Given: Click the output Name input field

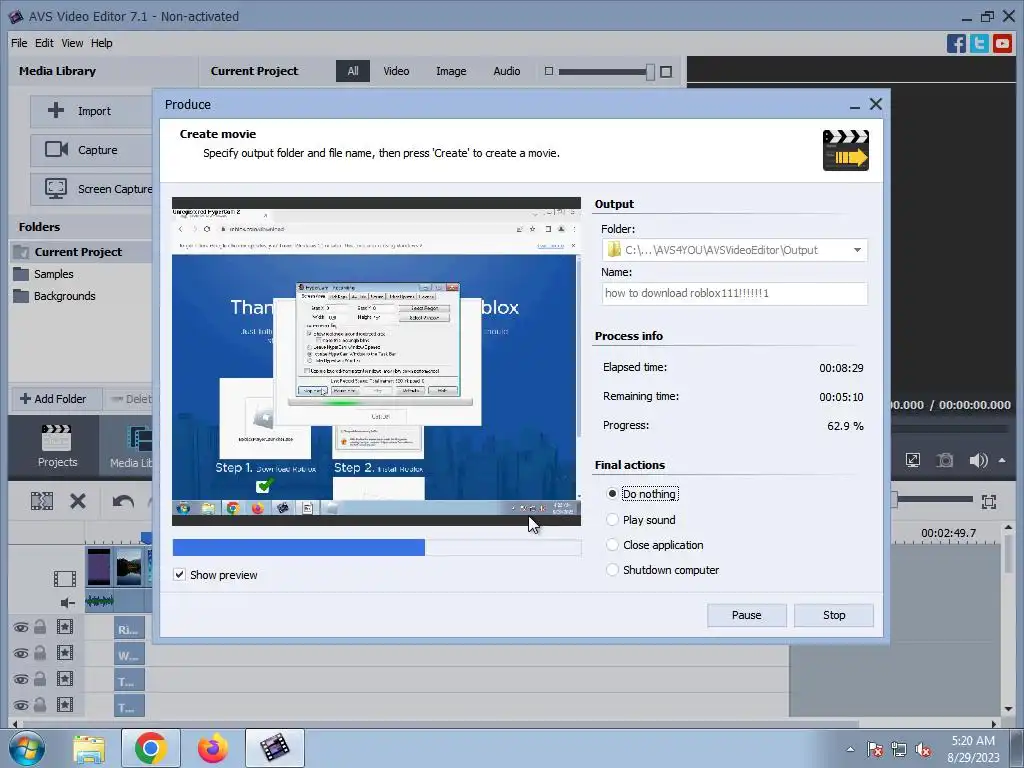Looking at the screenshot, I should coord(734,293).
